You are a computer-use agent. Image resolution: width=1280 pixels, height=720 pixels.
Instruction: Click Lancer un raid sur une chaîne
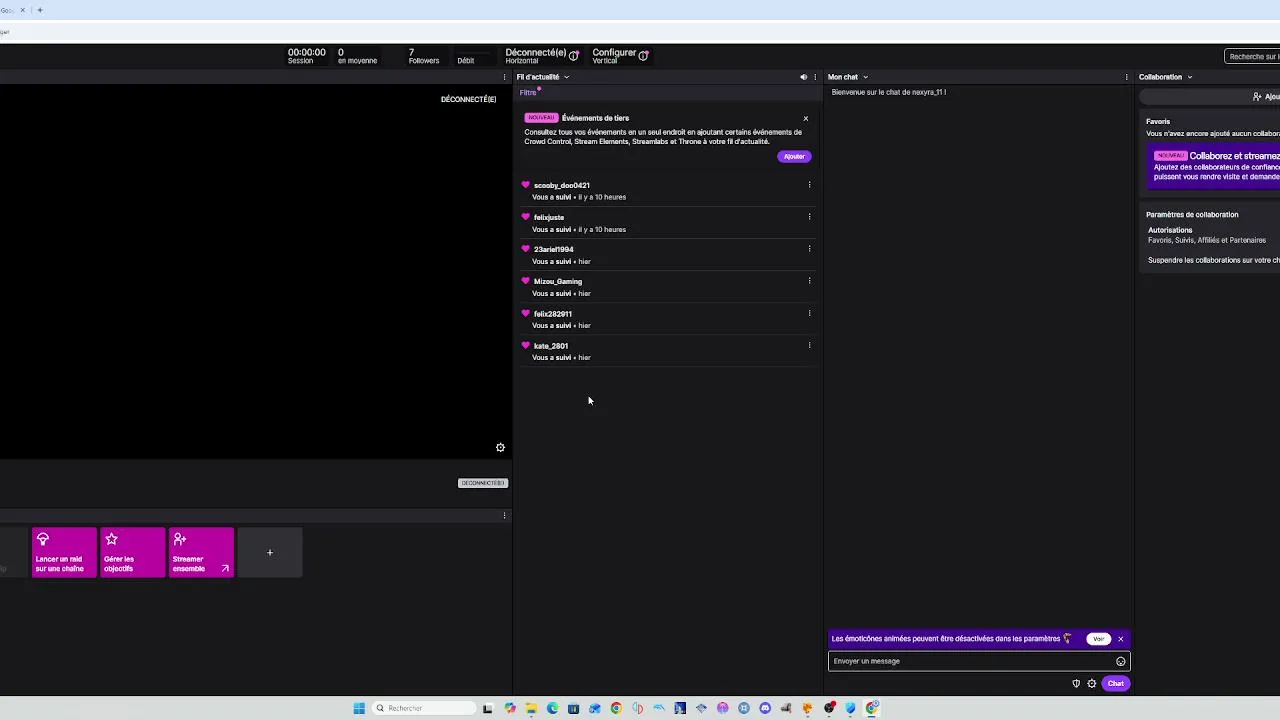coord(64,553)
